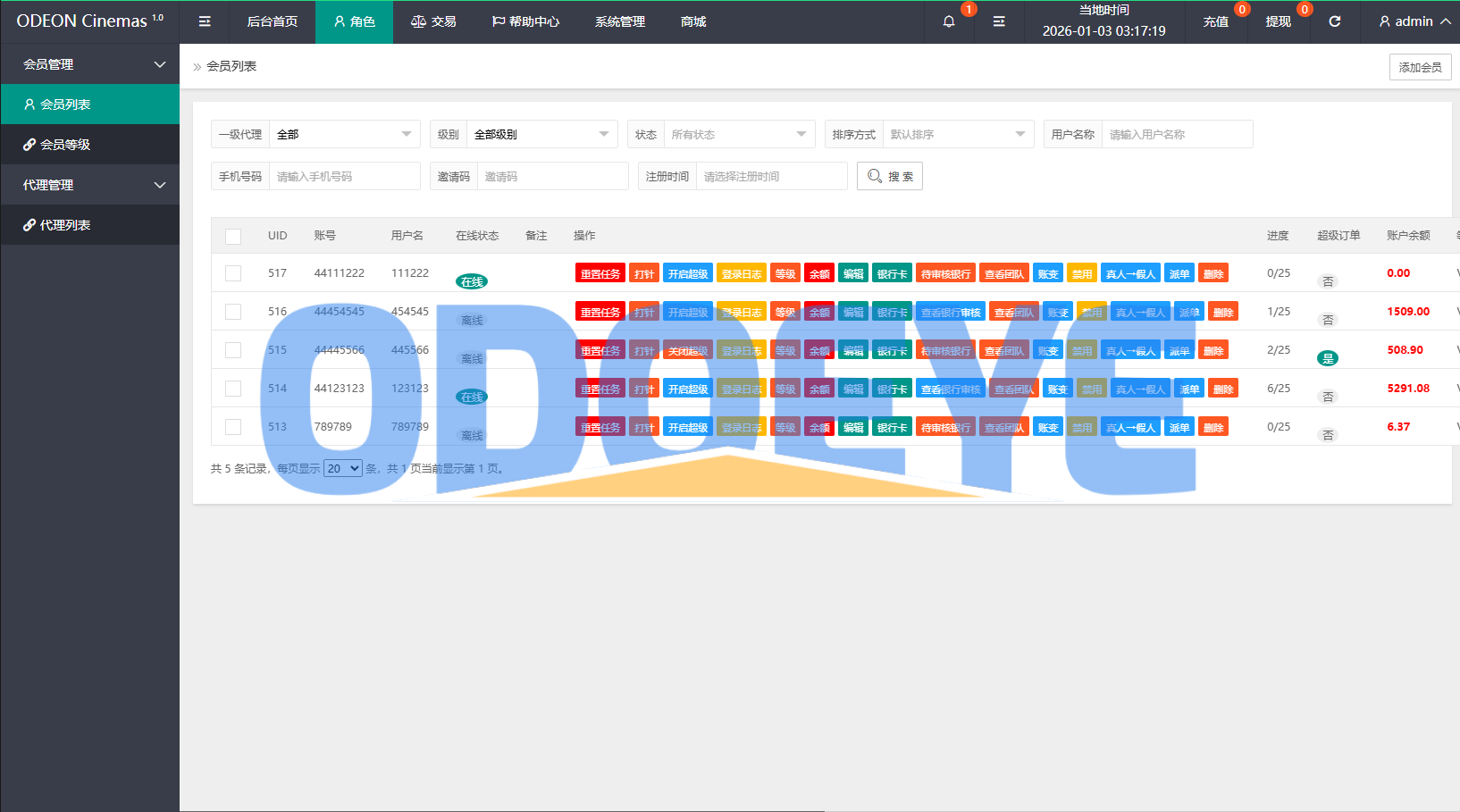Screen dimensions: 1460x812
Task: Select the checkbox for UID 514
Action: point(233,389)
